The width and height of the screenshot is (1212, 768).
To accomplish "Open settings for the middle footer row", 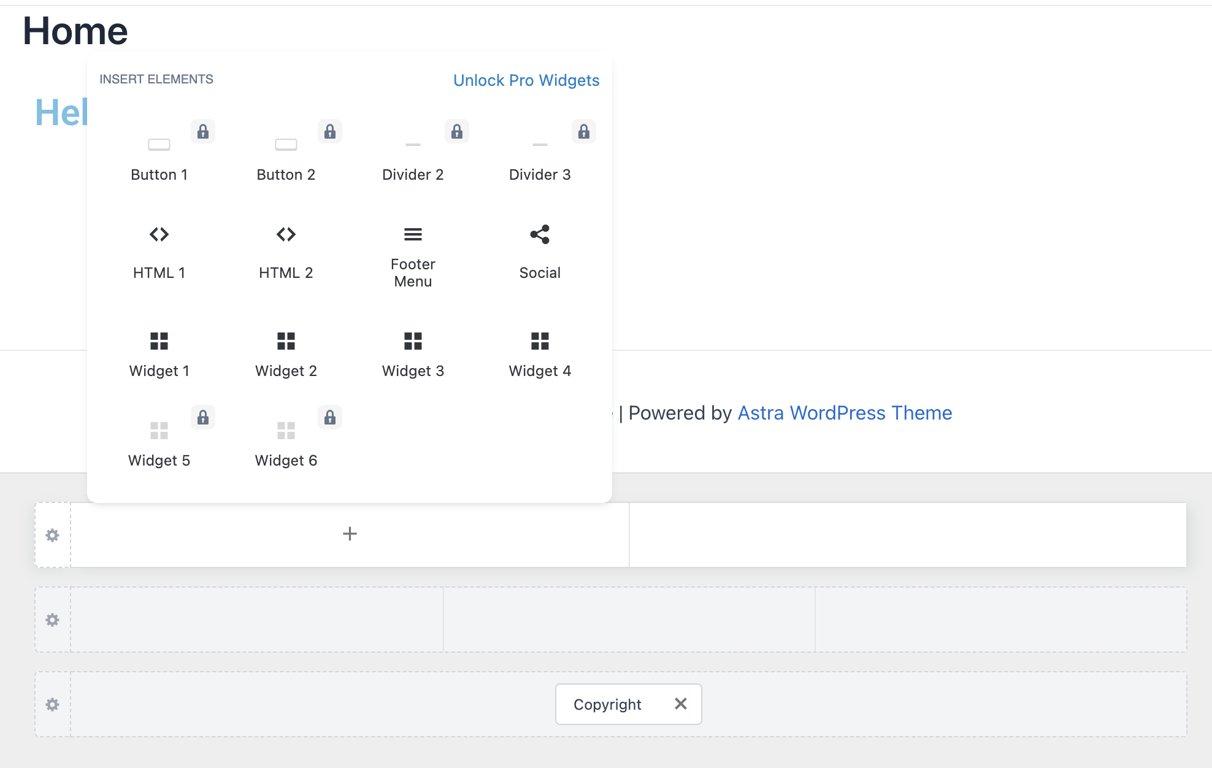I will (52, 620).
